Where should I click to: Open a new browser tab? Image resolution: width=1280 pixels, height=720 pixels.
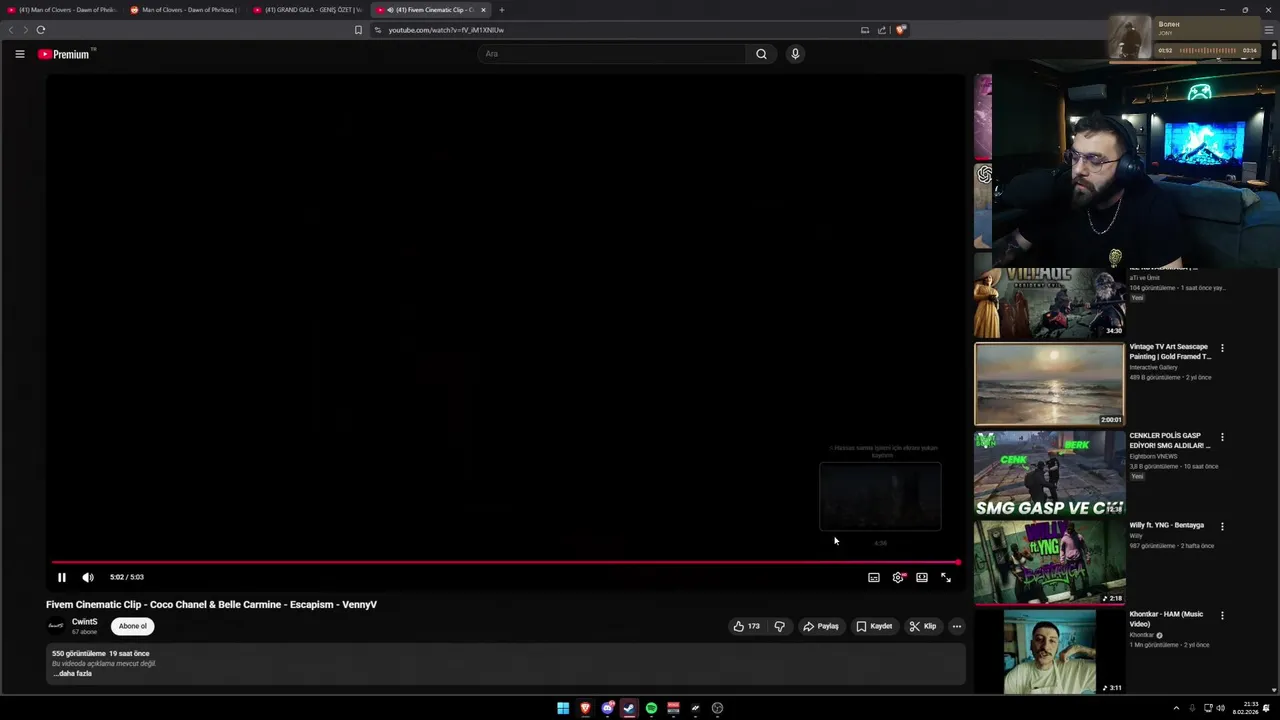point(502,10)
